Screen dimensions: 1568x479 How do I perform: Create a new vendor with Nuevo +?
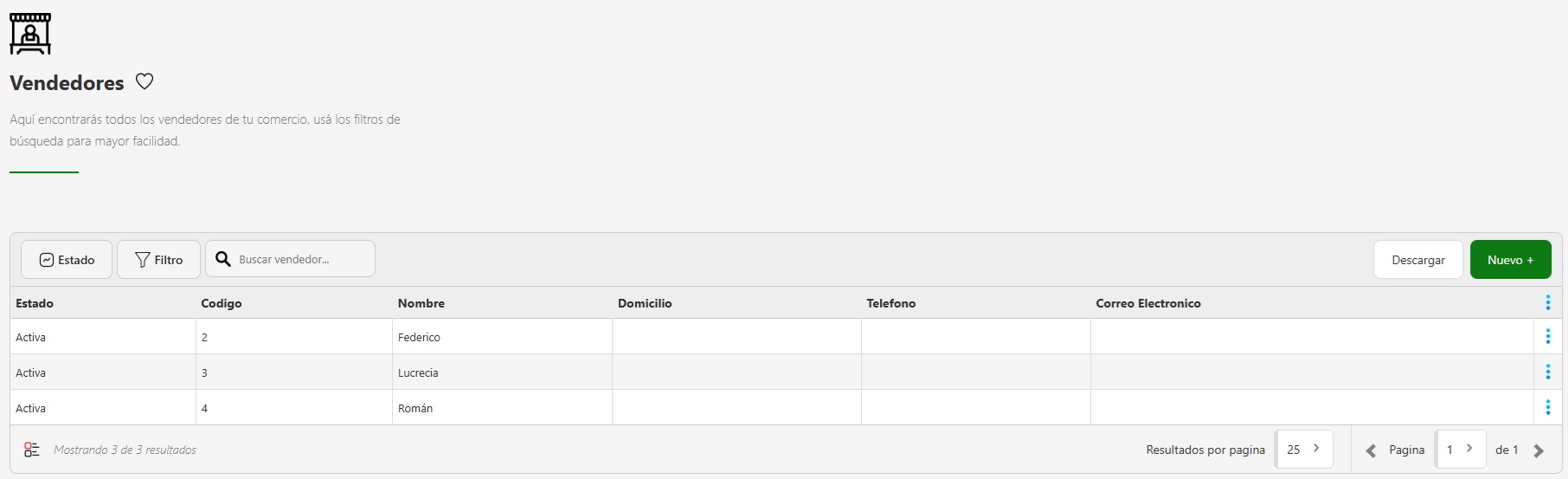click(x=1510, y=260)
